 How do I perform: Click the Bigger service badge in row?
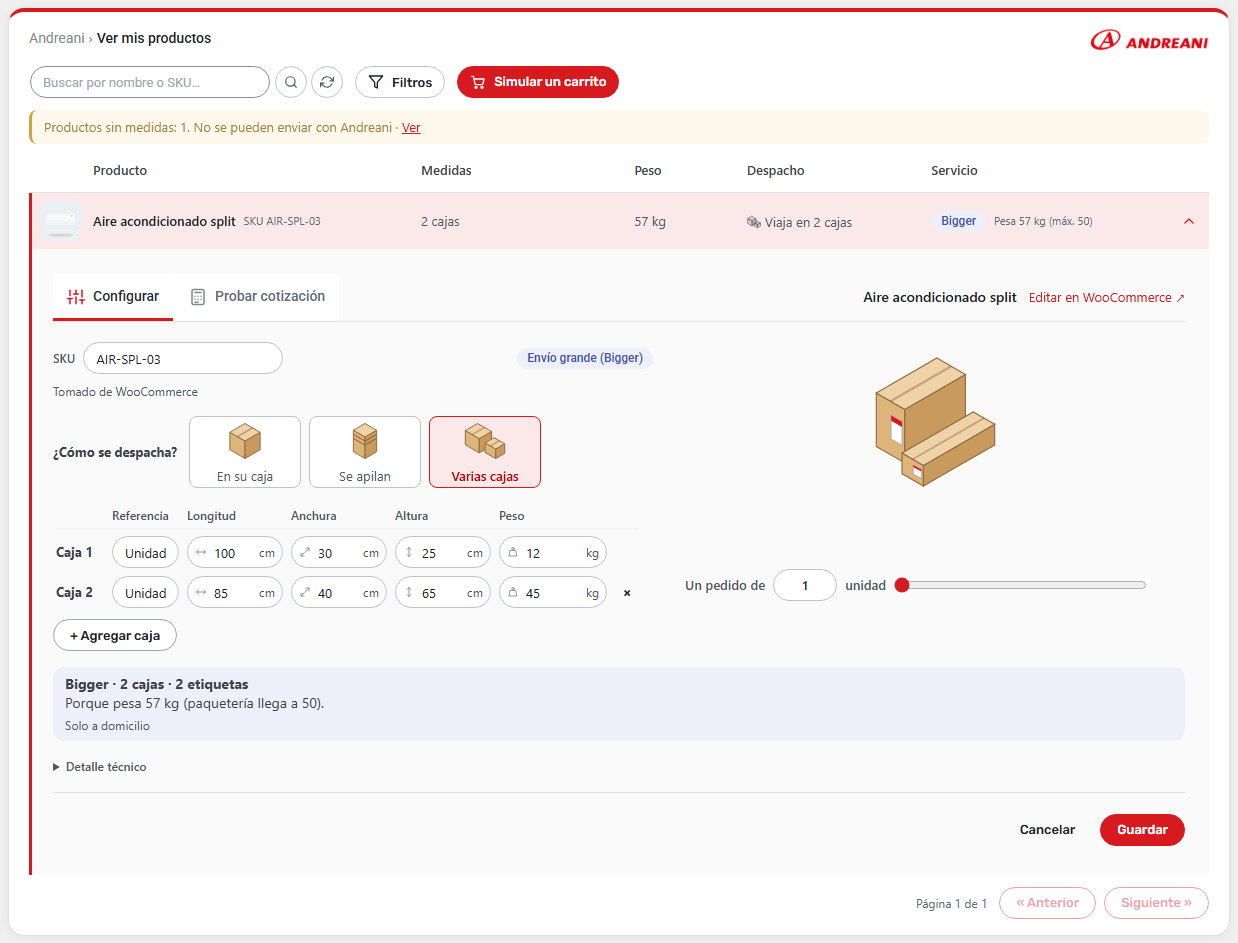(958, 221)
